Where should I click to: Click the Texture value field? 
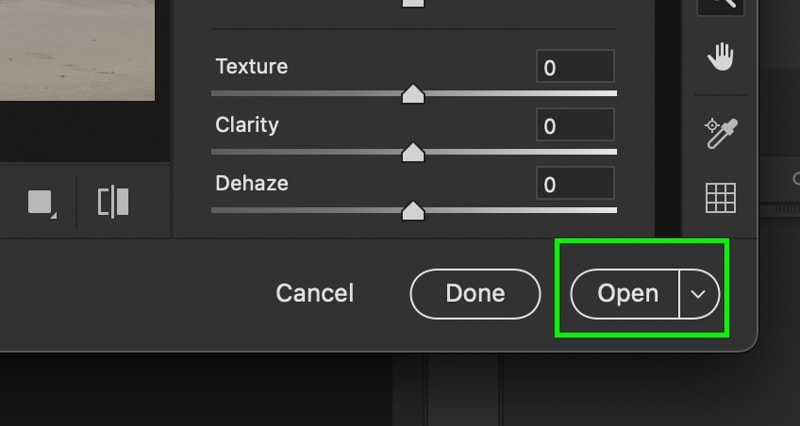[575, 66]
